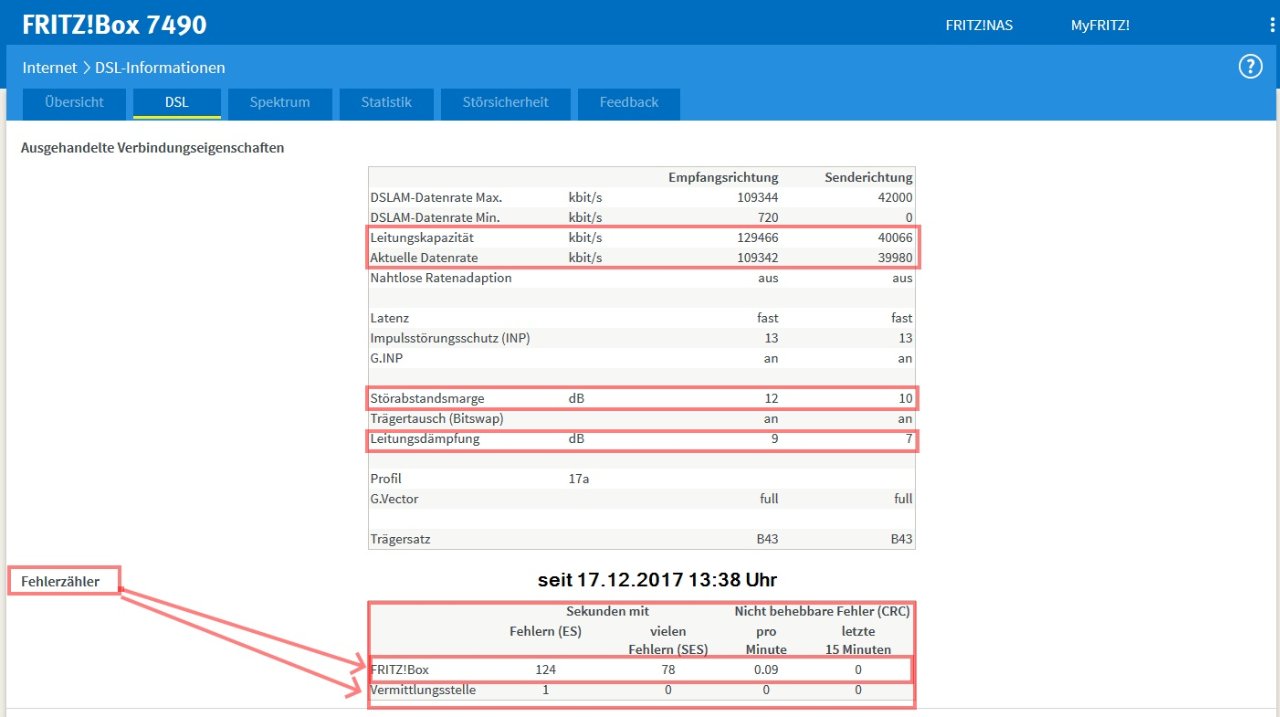Viewport: 1280px width, 717px height.
Task: Open the Spektrum tab
Action: tap(279, 102)
